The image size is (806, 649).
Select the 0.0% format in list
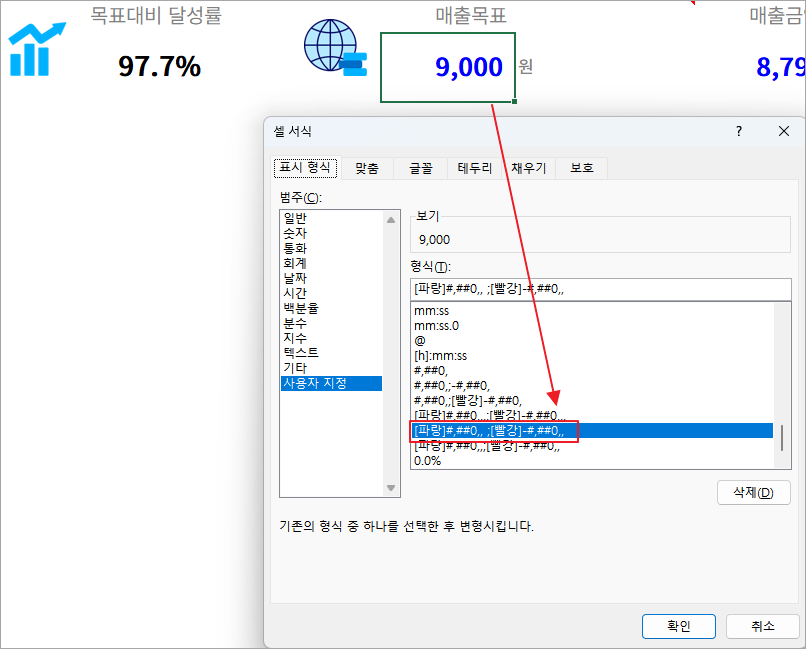coord(427,461)
